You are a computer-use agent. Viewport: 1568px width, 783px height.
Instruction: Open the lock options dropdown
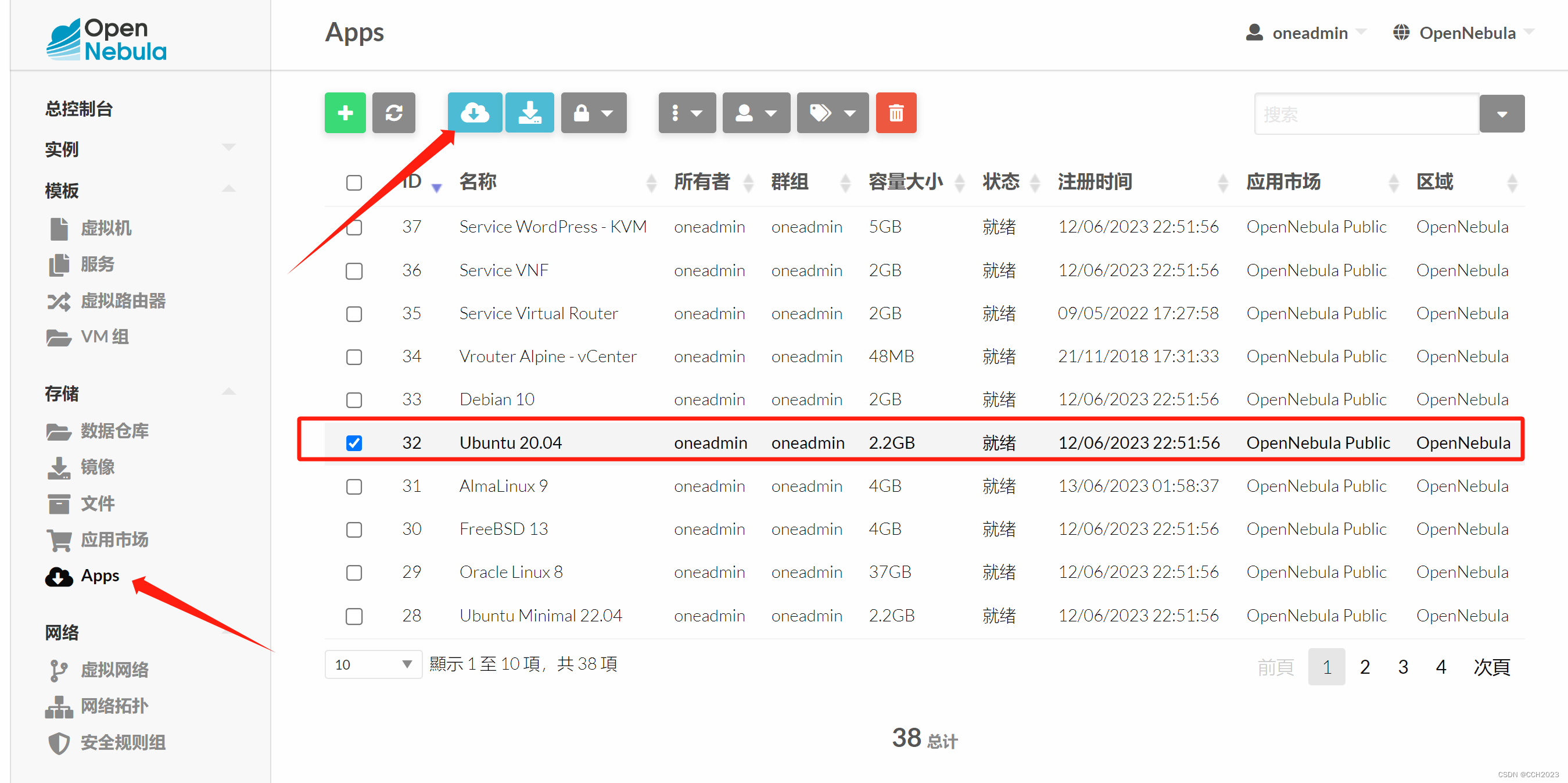click(593, 113)
